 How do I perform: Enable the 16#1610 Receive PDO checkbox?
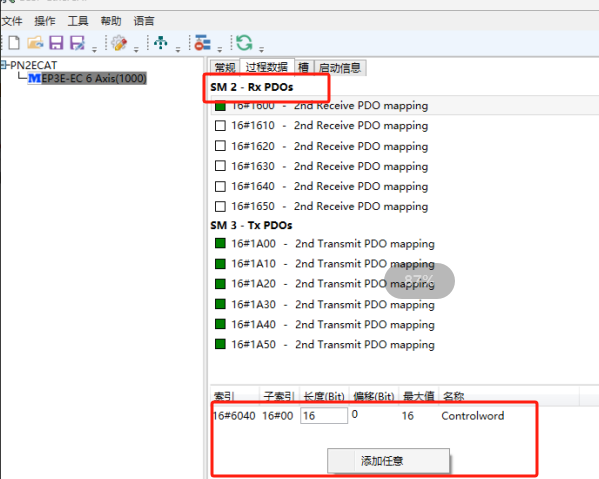click(220, 126)
